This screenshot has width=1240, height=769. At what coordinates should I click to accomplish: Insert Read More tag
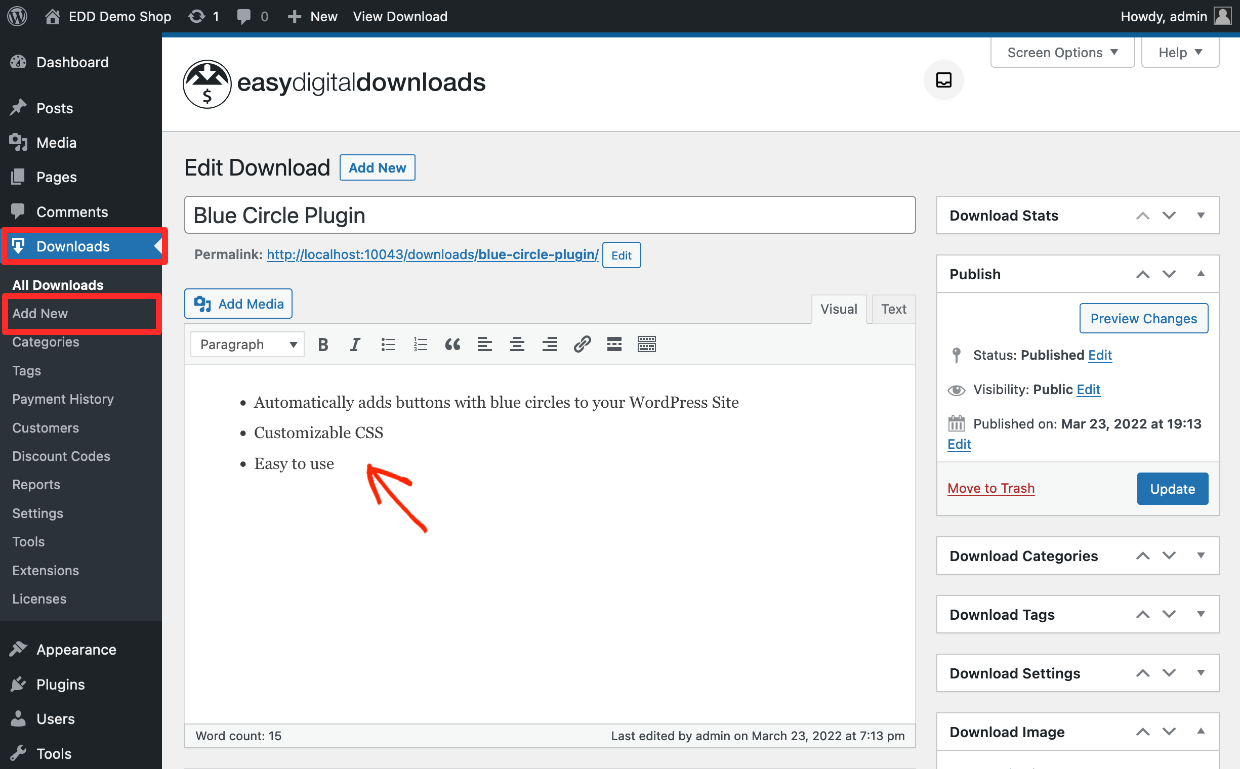click(x=614, y=344)
